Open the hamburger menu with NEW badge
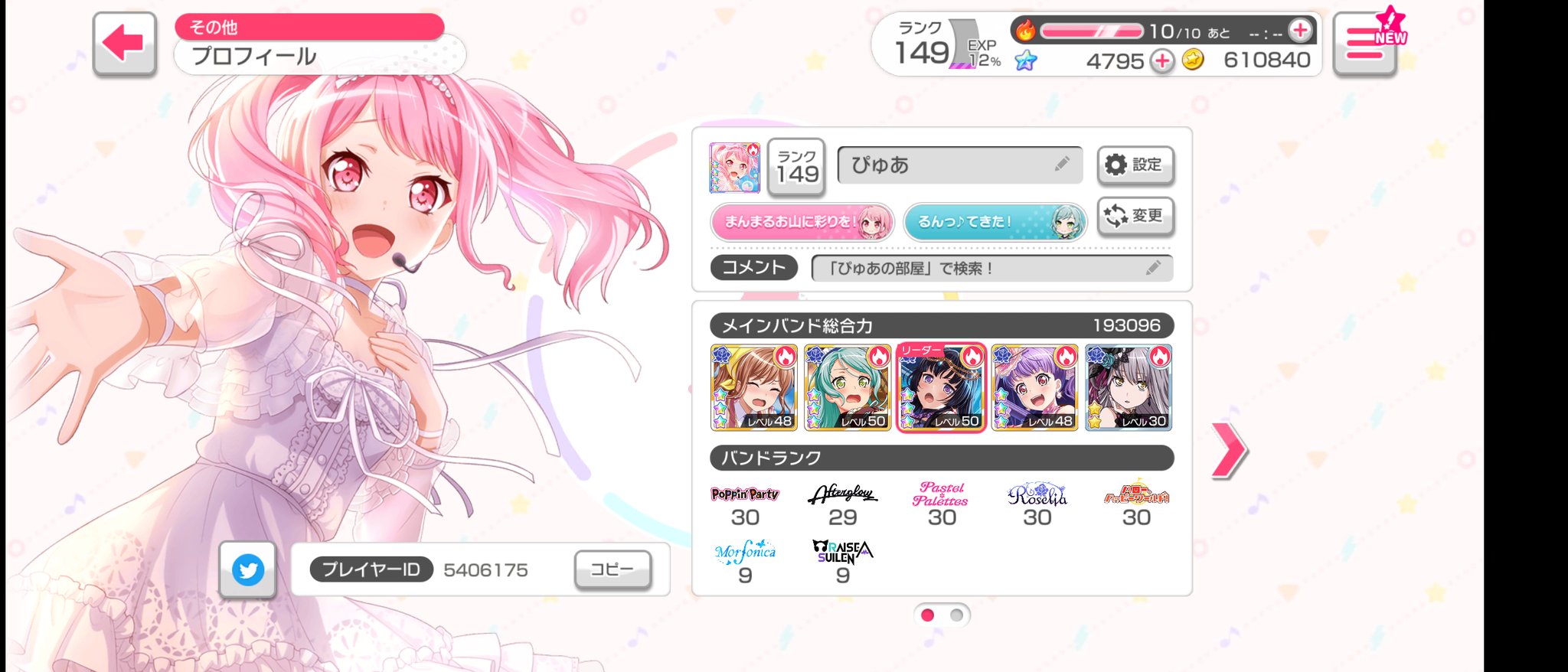 1365,44
